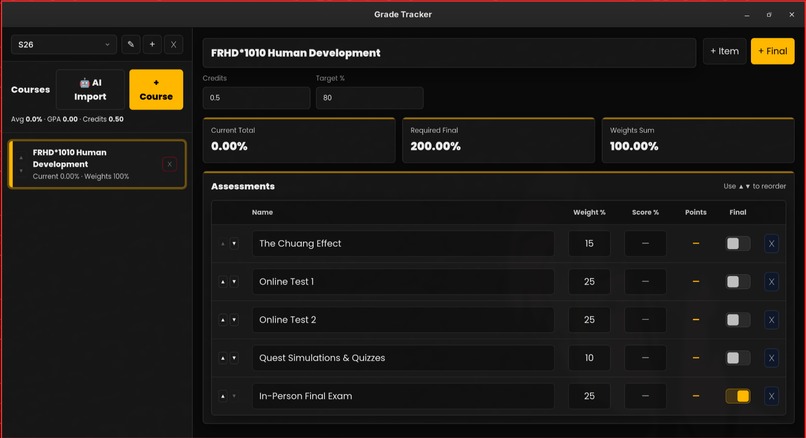Edit Online Test 2 name field
The image size is (806, 438).
(403, 320)
